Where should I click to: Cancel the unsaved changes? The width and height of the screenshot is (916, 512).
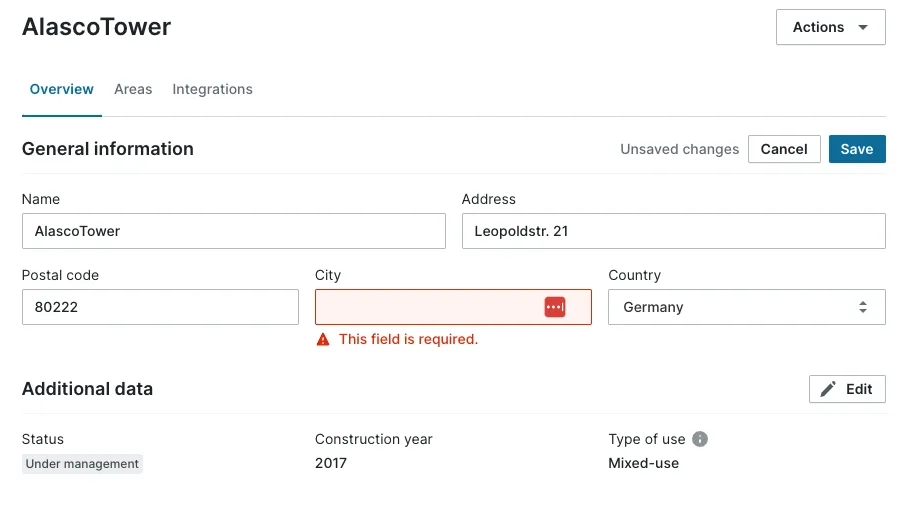[784, 149]
